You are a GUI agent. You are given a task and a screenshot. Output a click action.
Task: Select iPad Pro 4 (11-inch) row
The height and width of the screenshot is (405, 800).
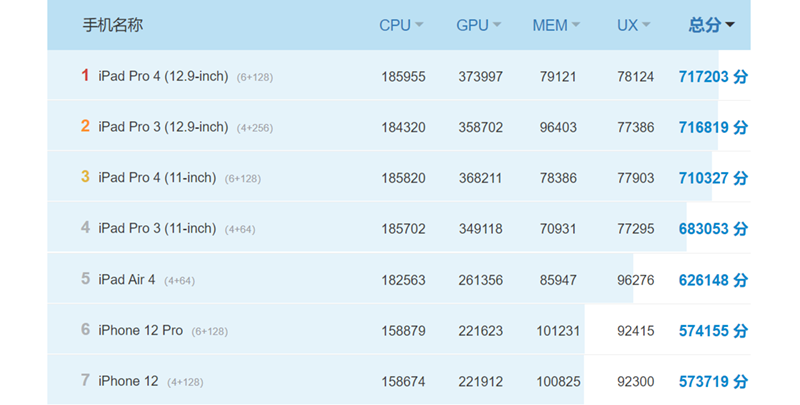(157, 178)
